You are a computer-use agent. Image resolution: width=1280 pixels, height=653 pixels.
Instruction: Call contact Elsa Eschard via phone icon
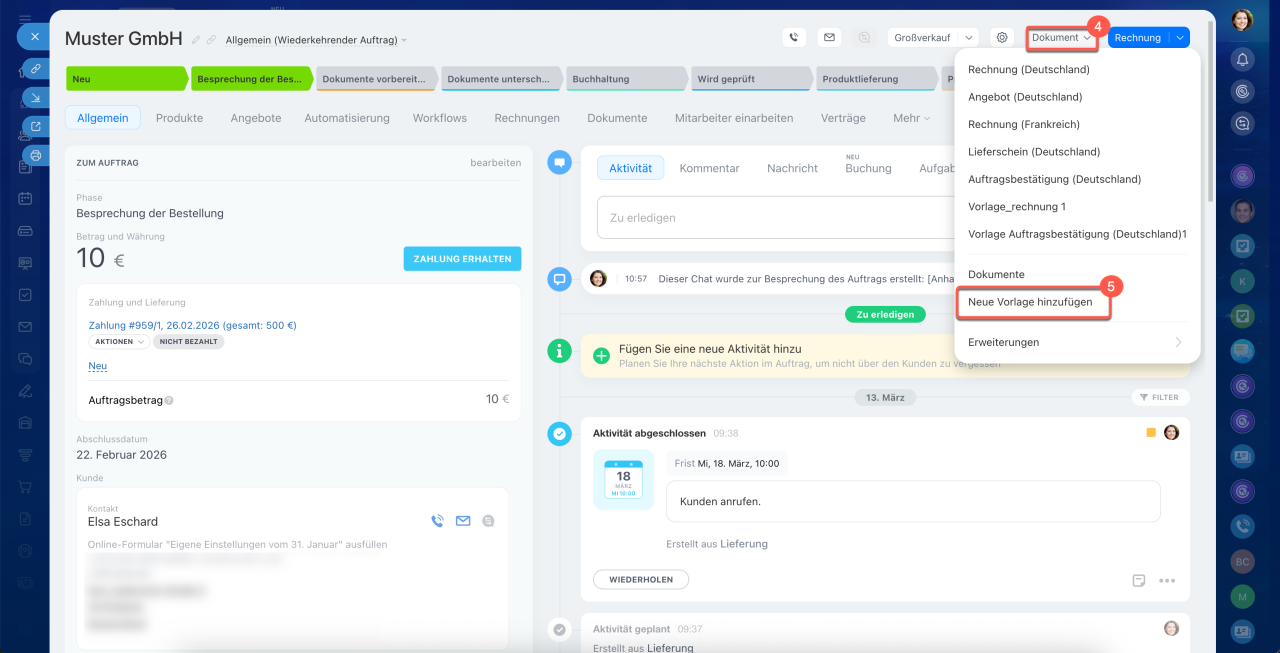(x=437, y=521)
